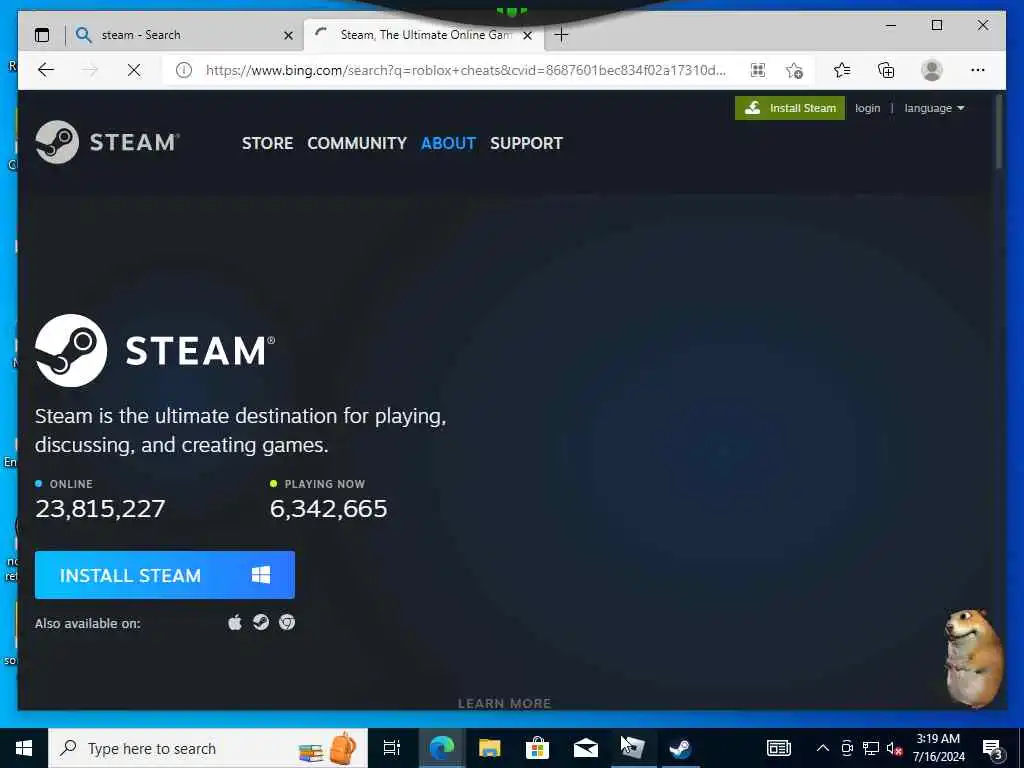This screenshot has width=1024, height=768.
Task: Click the playing now count 6,342,665
Action: [x=328, y=508]
